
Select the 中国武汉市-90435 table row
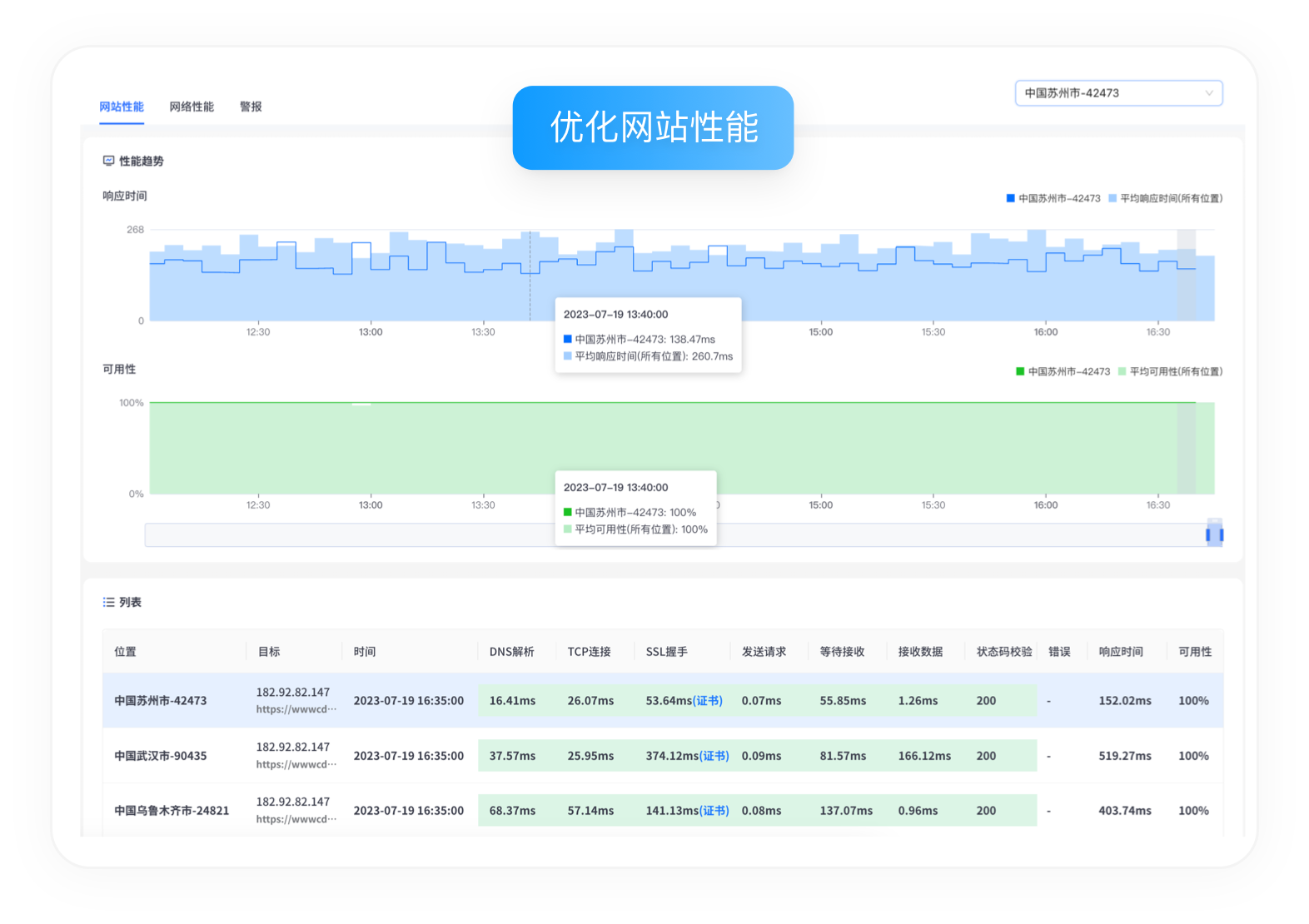pyautogui.click(x=161, y=756)
